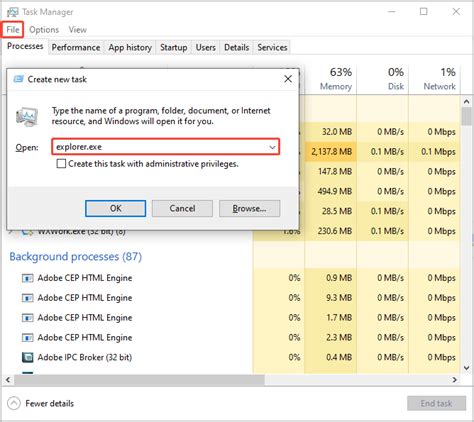Click the 32.0 MB memory cell
The width and height of the screenshot is (474, 422).
click(331, 132)
